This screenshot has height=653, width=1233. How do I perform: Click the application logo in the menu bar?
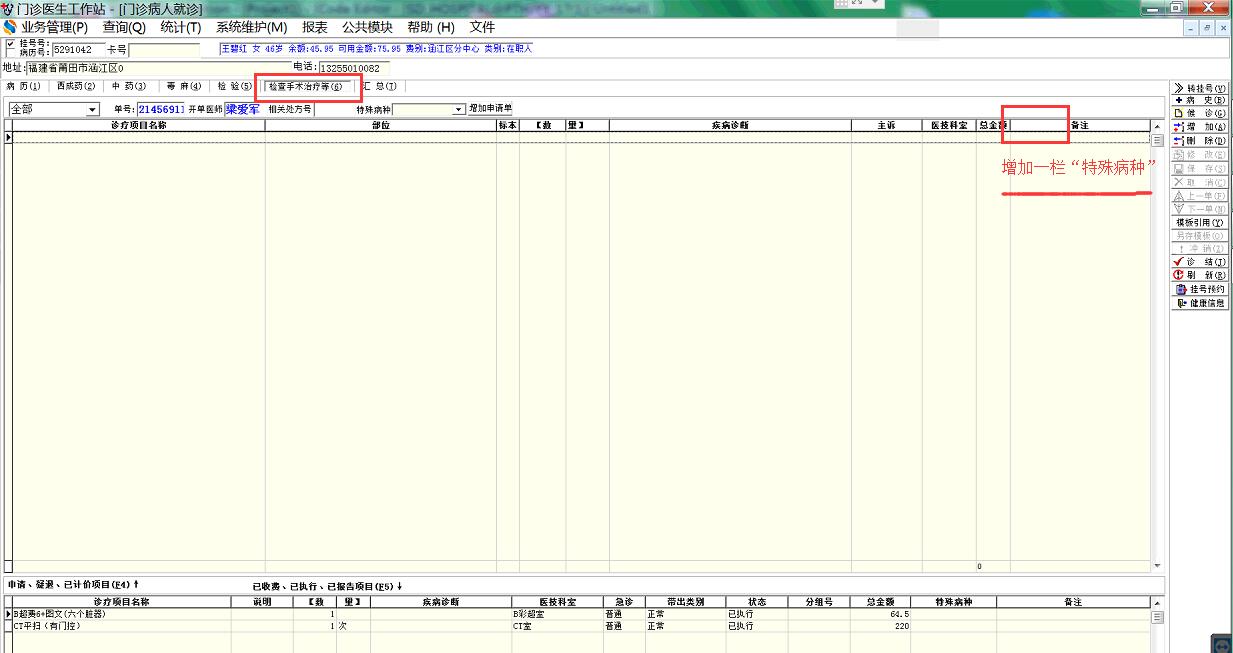point(10,27)
